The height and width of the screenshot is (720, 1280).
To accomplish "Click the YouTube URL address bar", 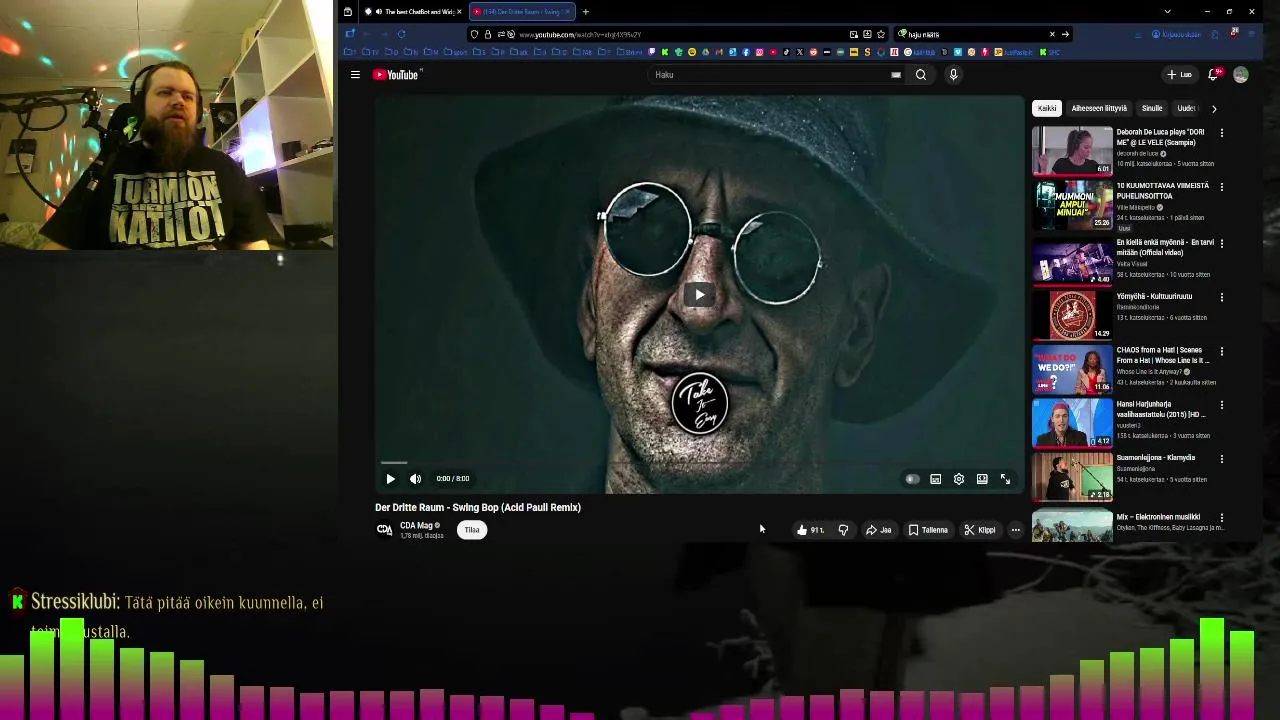I will pyautogui.click(x=680, y=34).
